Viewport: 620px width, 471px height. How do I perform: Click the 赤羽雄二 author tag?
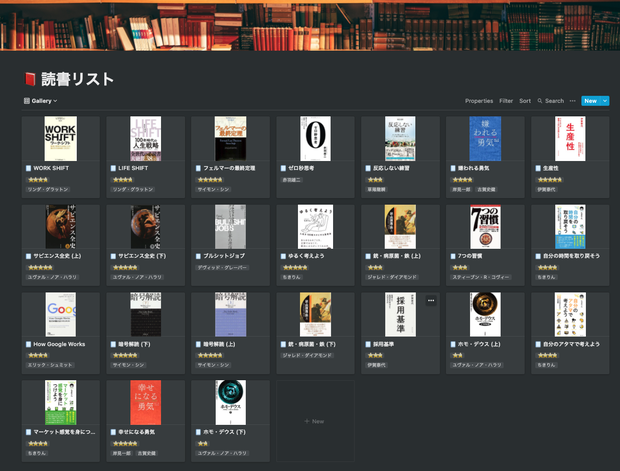[x=291, y=180]
